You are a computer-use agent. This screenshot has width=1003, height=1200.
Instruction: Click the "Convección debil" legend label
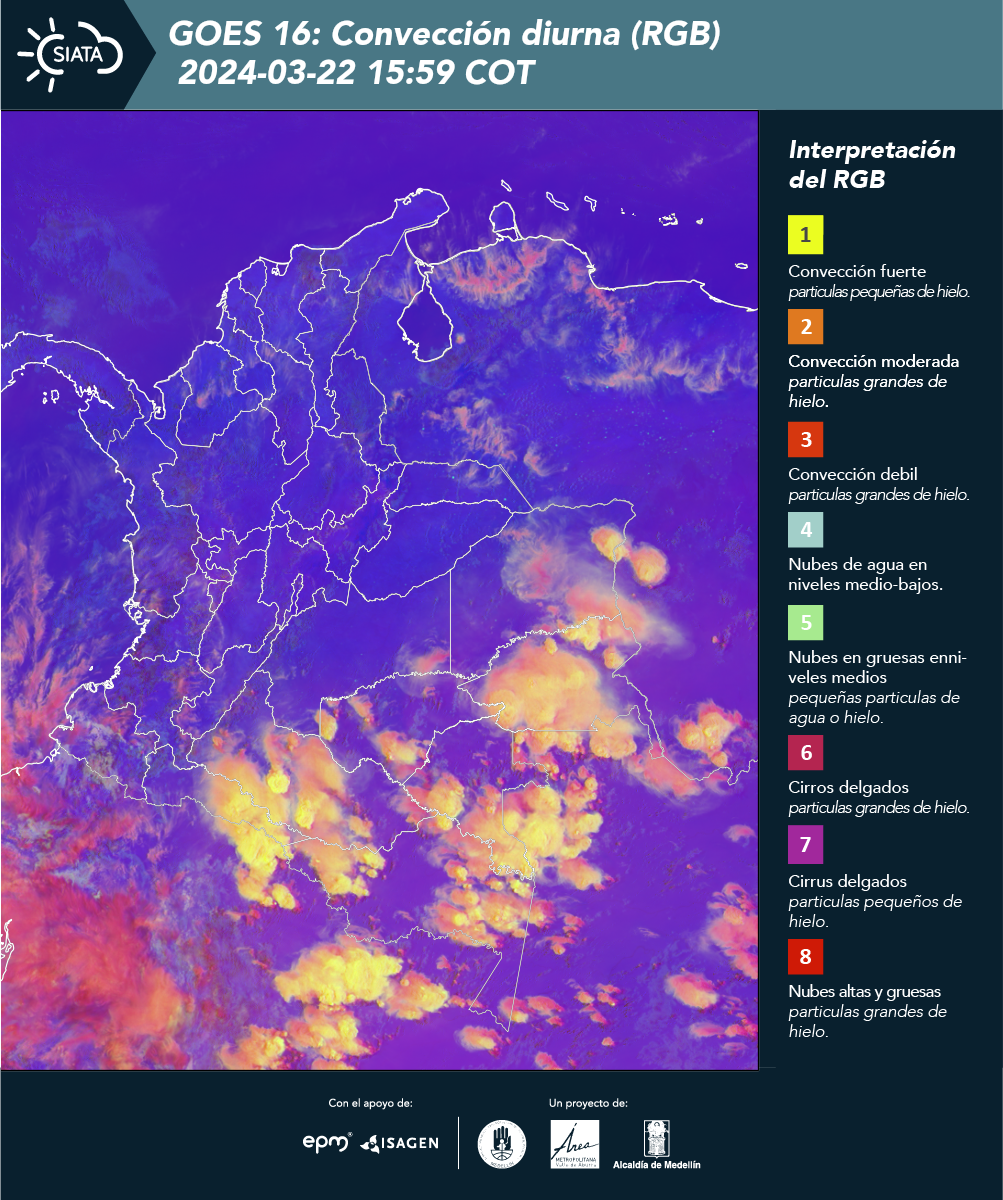[x=853, y=475]
